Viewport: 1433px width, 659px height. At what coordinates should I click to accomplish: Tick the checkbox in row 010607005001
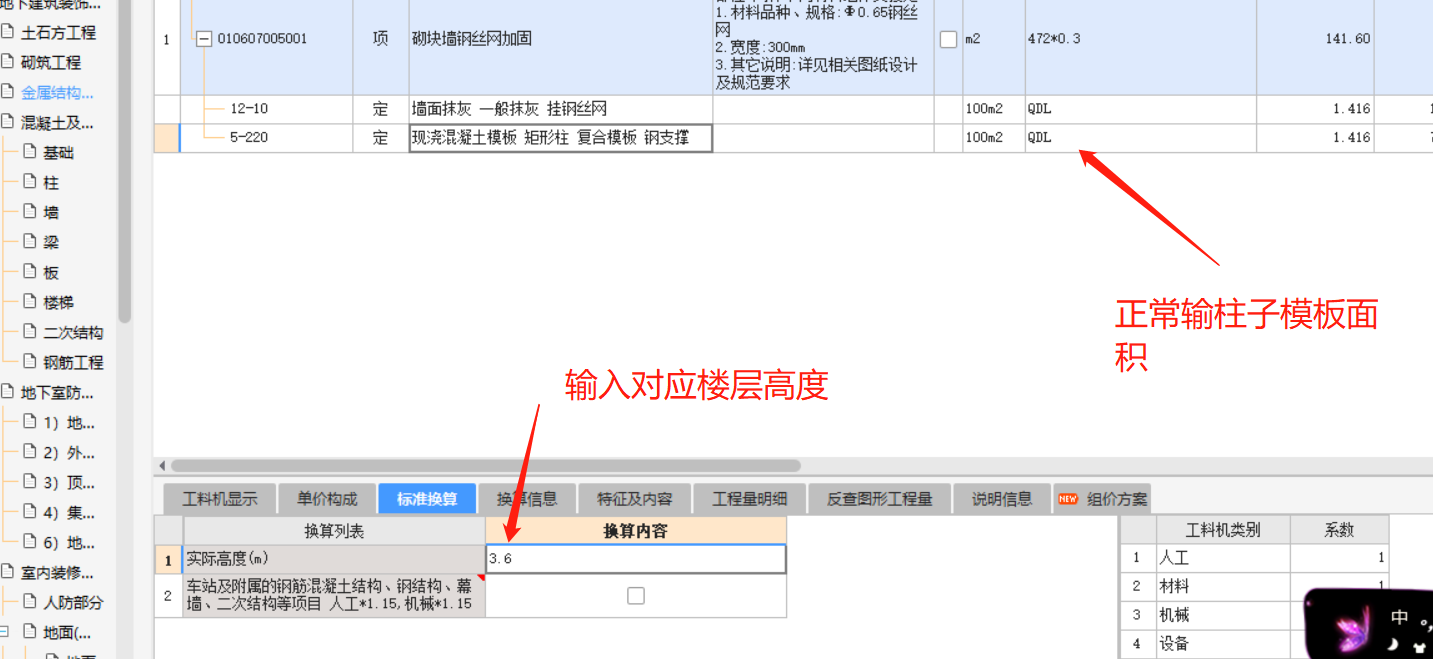click(x=948, y=39)
